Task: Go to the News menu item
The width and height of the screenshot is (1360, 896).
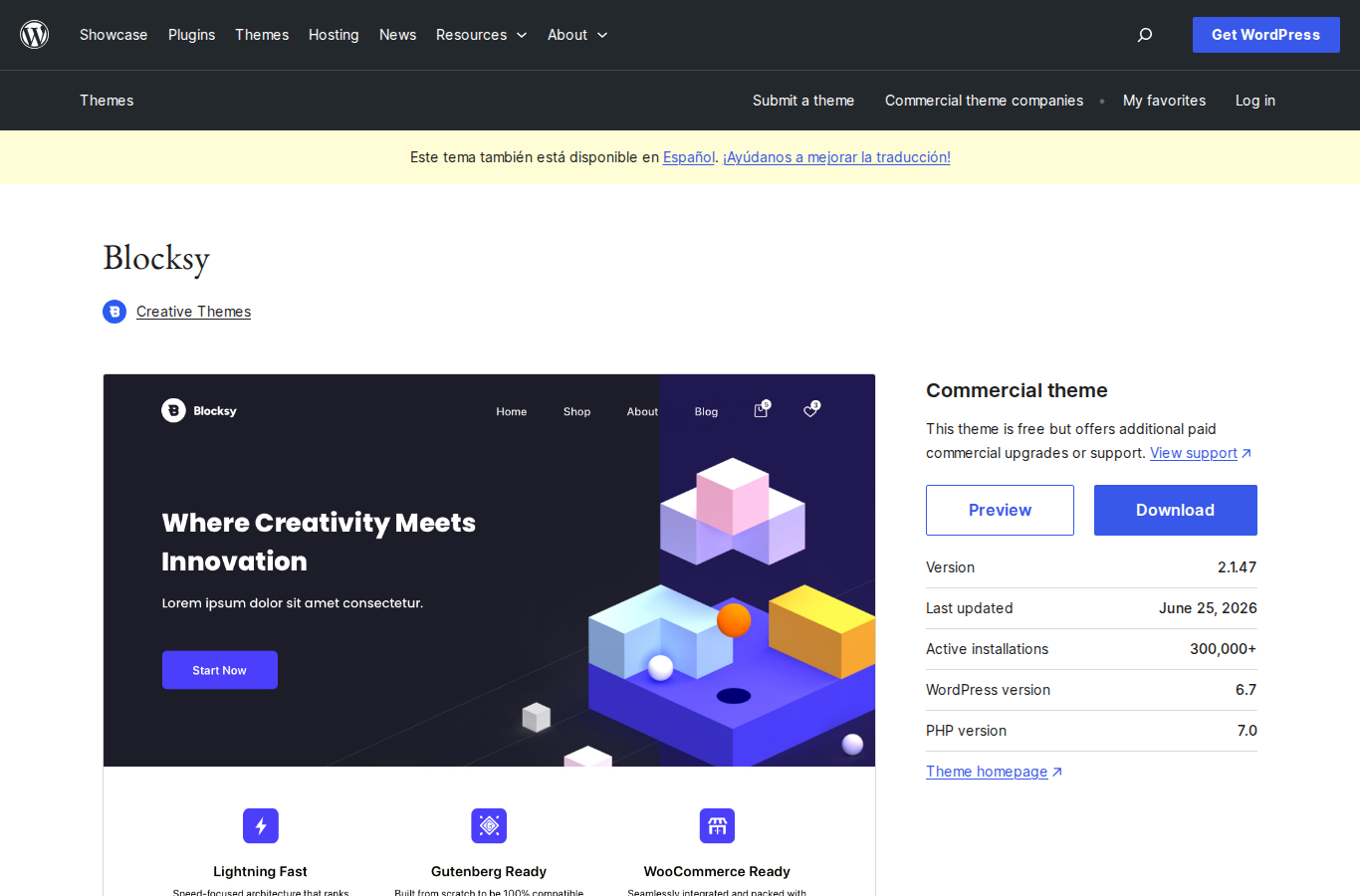Action: tap(397, 35)
